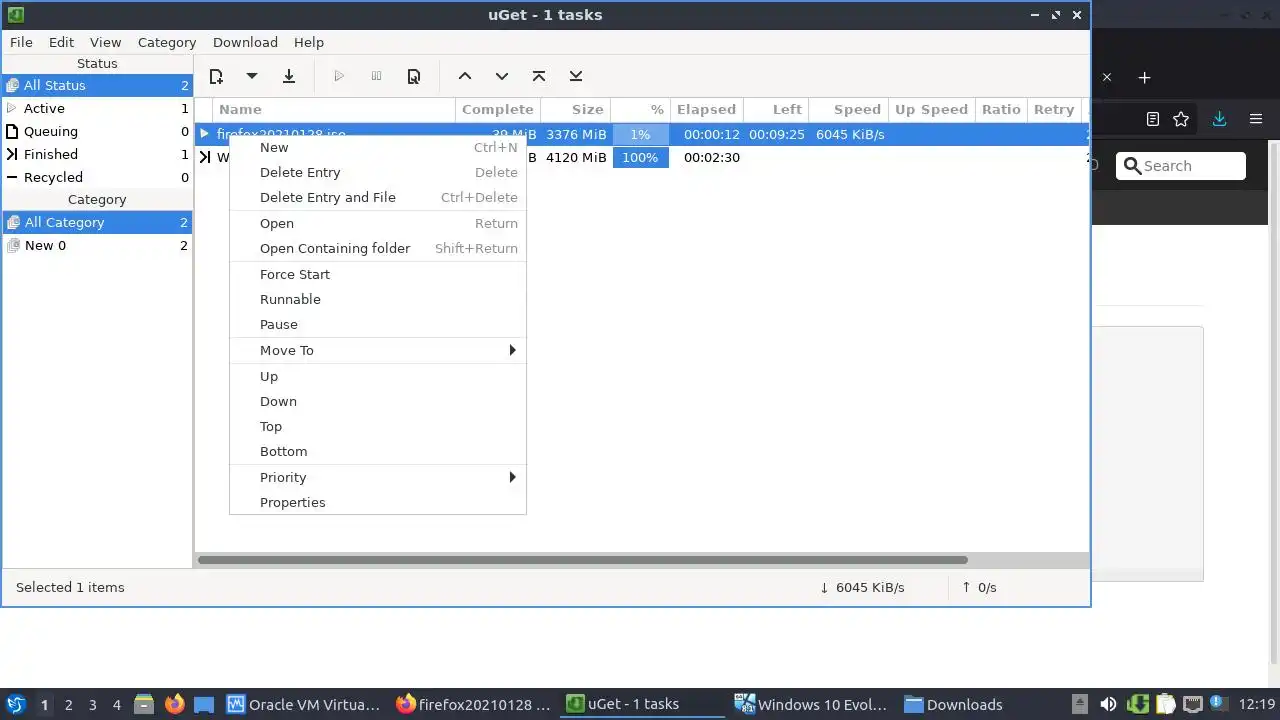The width and height of the screenshot is (1280, 720).
Task: Select the Active status filter
Action: pyautogui.click(x=97, y=108)
